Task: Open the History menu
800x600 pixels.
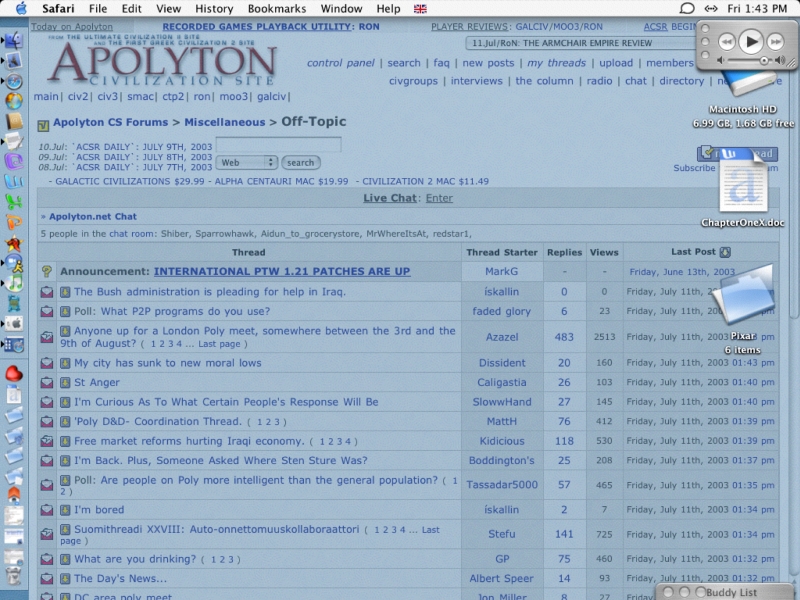Action: (214, 9)
